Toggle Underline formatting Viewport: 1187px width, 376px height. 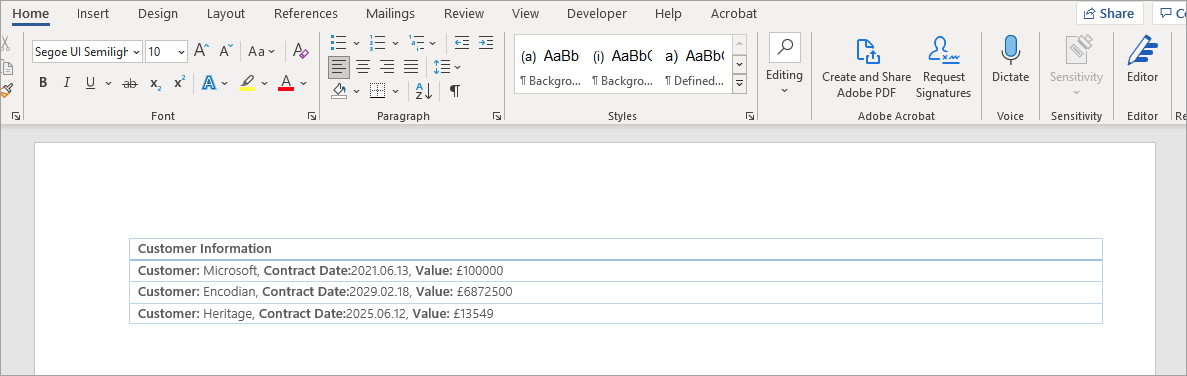90,83
